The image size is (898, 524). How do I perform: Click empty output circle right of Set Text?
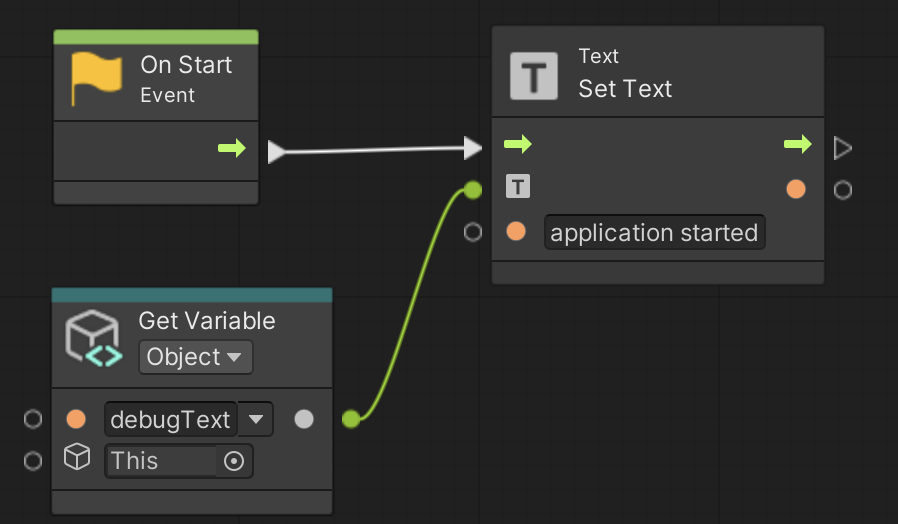tap(843, 189)
